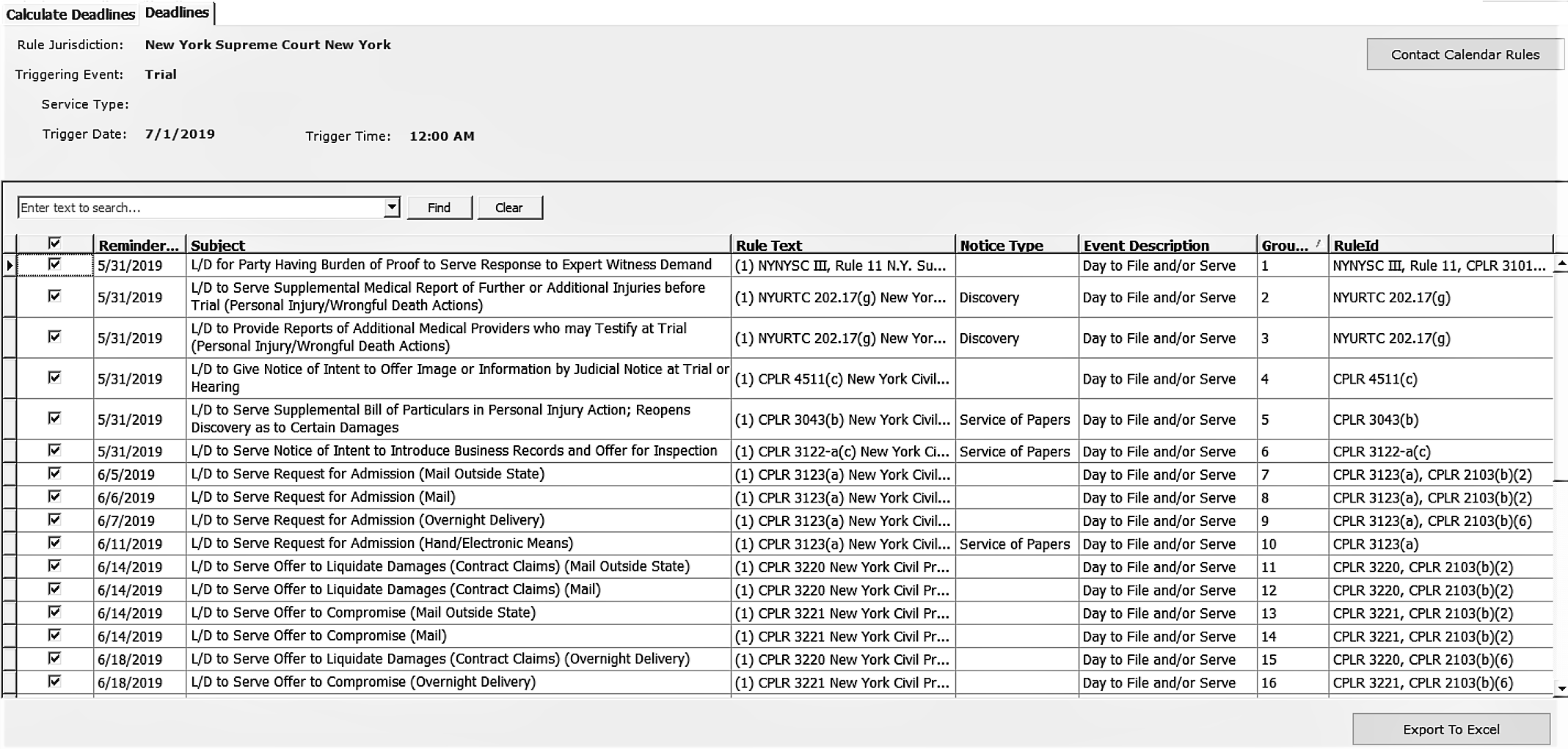Viewport: 1568px width, 749px height.
Task: Click 'Discovery' notice type in Group 2 row
Action: [x=989, y=297]
